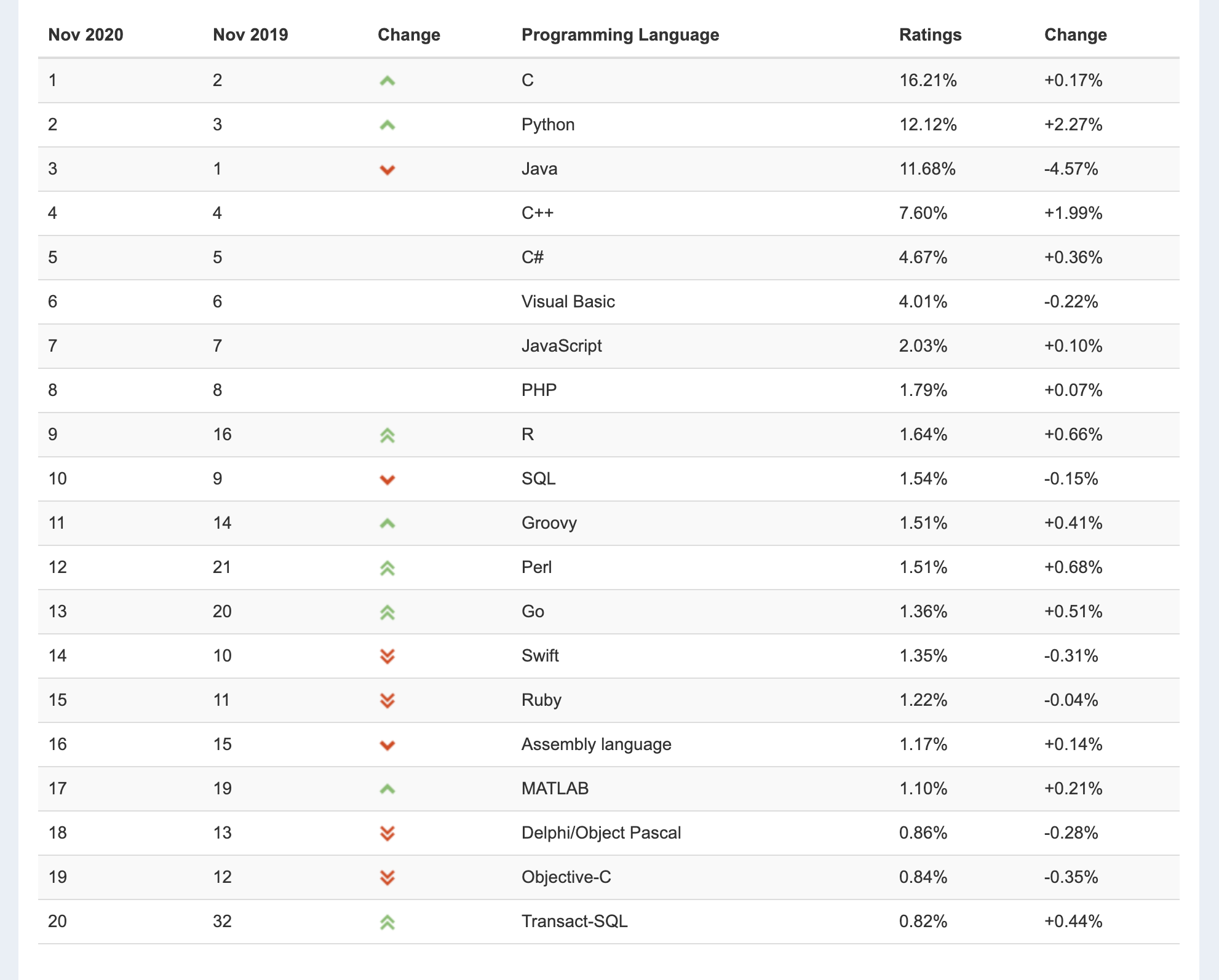Click the double up arrow beside Perl
The width and height of the screenshot is (1219, 980).
coord(387,568)
